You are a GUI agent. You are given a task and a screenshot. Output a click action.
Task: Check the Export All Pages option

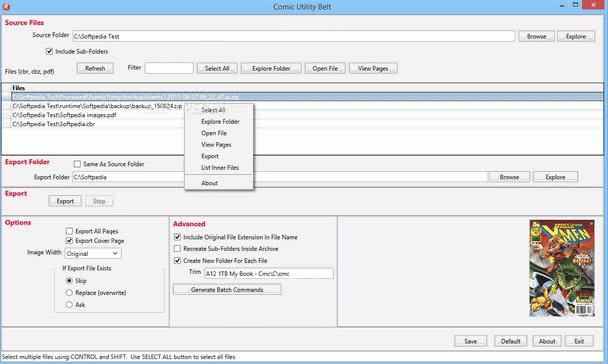click(x=69, y=231)
